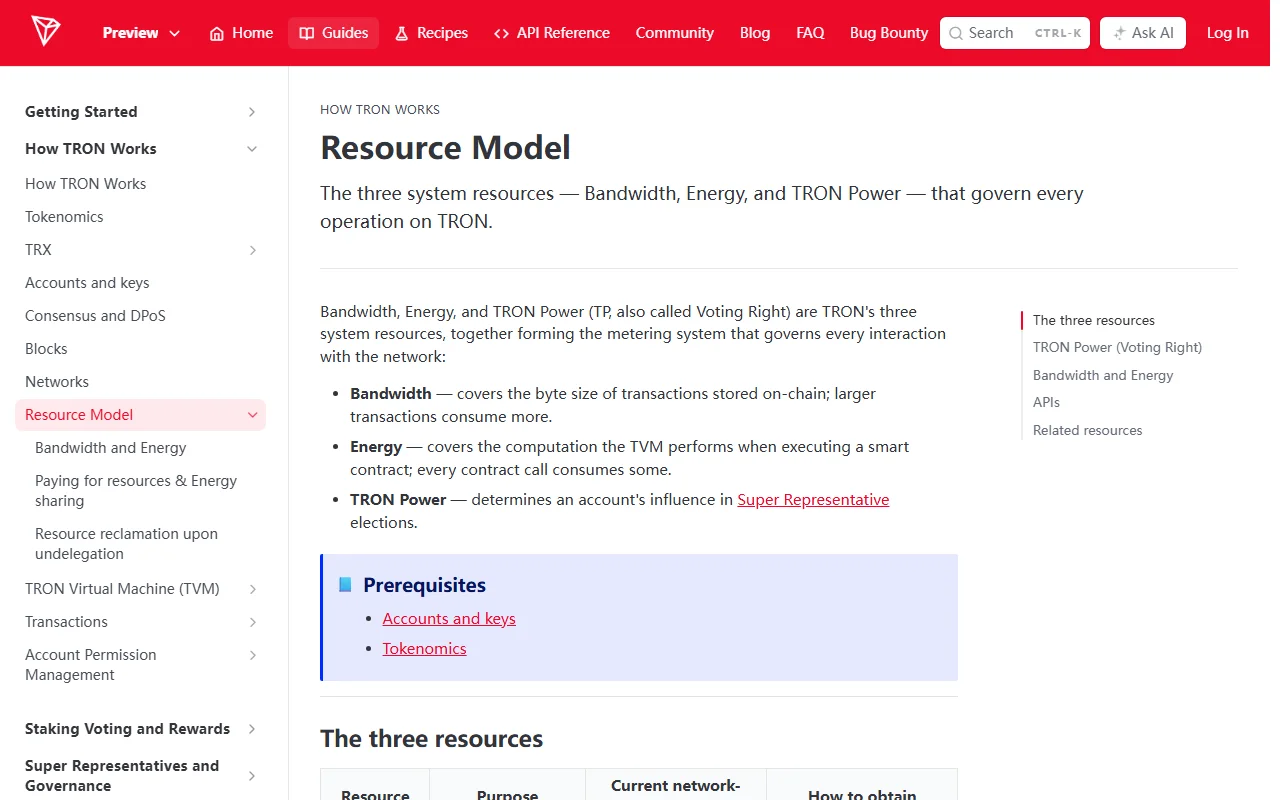The width and height of the screenshot is (1280, 800).
Task: Collapse the How TRON Works section
Action: [x=252, y=149]
